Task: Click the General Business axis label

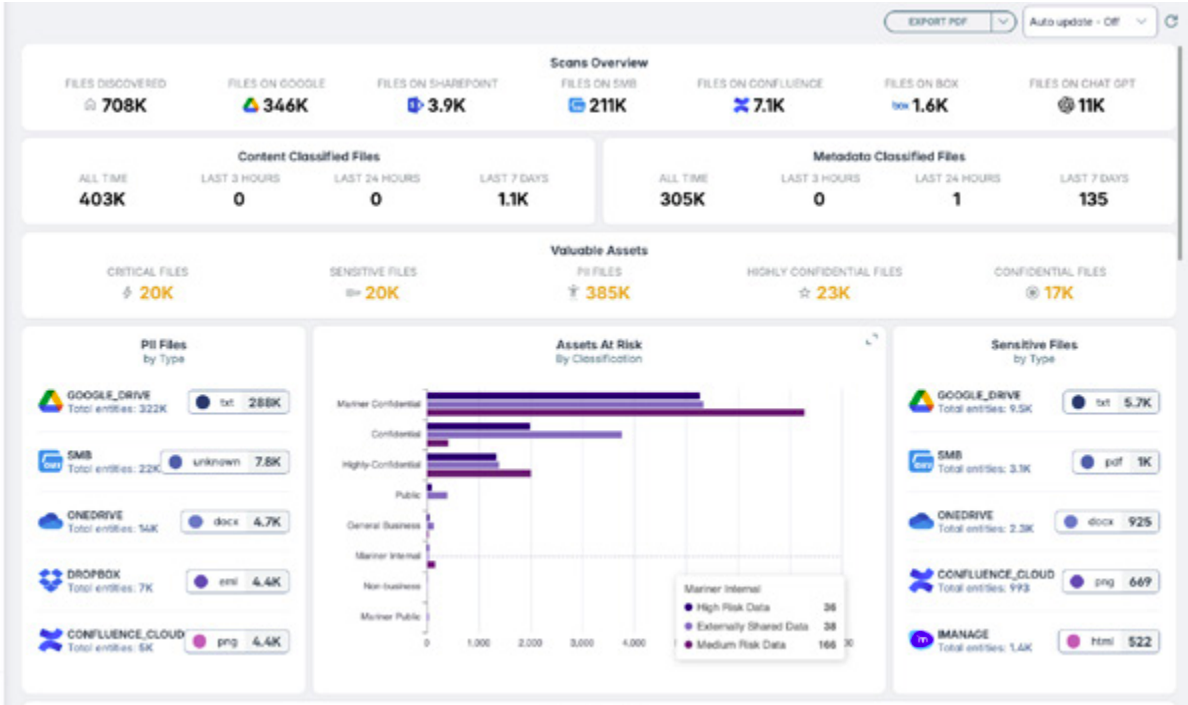Action: click(383, 526)
